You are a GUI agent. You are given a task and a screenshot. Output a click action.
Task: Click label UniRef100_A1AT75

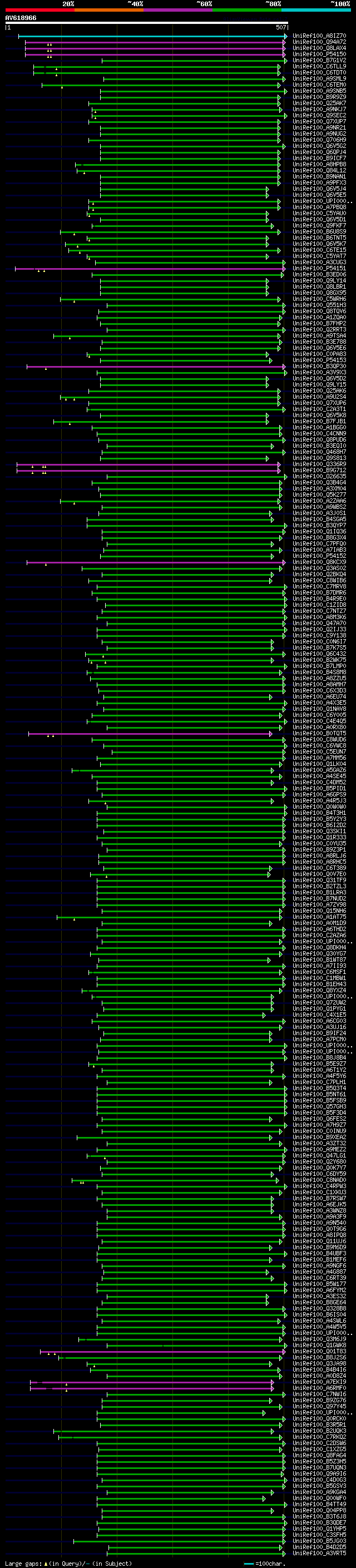(319, 917)
